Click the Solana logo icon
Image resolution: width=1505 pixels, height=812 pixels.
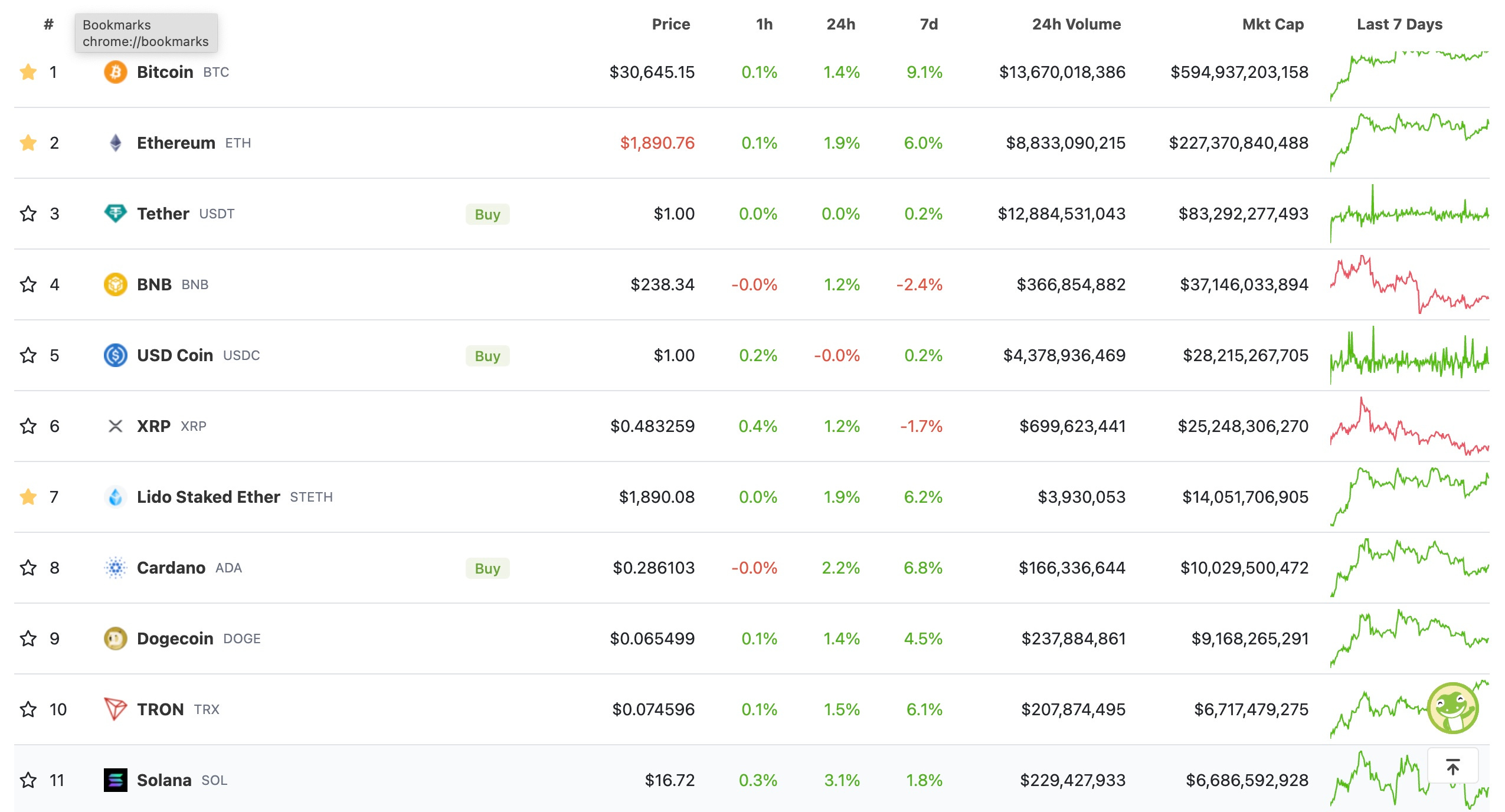(x=115, y=780)
